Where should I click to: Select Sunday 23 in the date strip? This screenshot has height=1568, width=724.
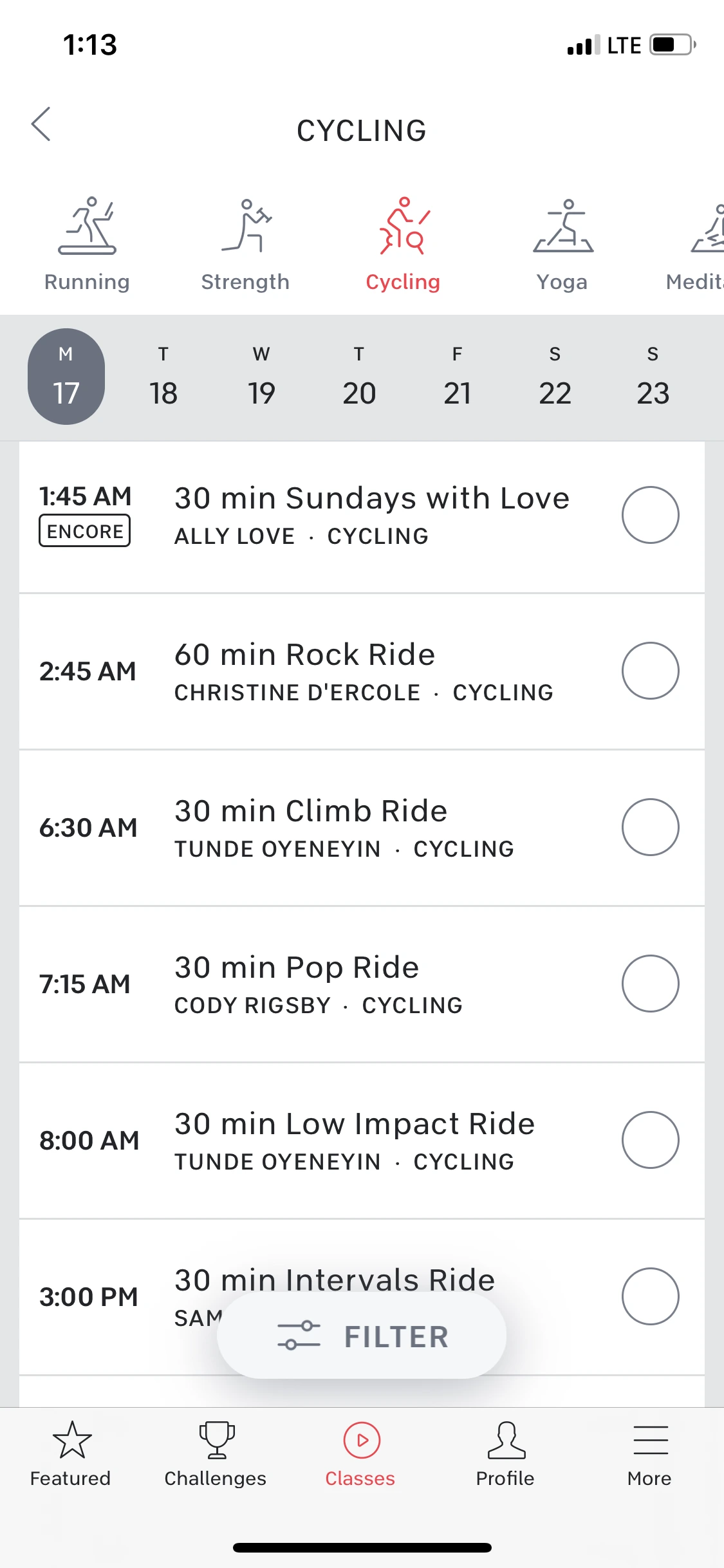click(x=653, y=377)
